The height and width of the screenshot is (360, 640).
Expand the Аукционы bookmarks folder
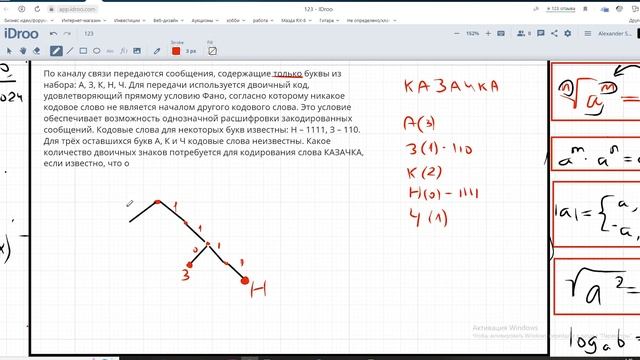pos(205,20)
